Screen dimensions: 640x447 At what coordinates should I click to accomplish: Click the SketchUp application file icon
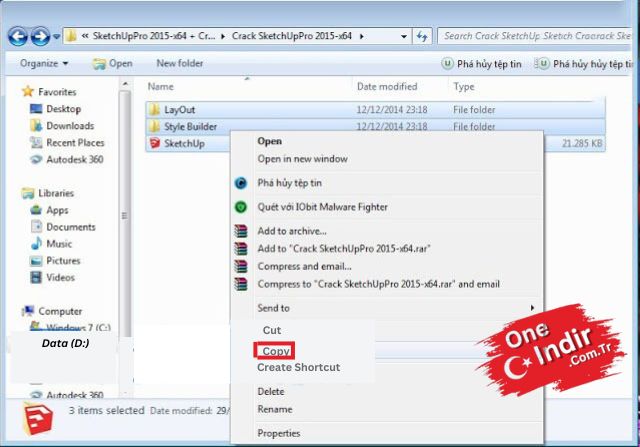153,144
